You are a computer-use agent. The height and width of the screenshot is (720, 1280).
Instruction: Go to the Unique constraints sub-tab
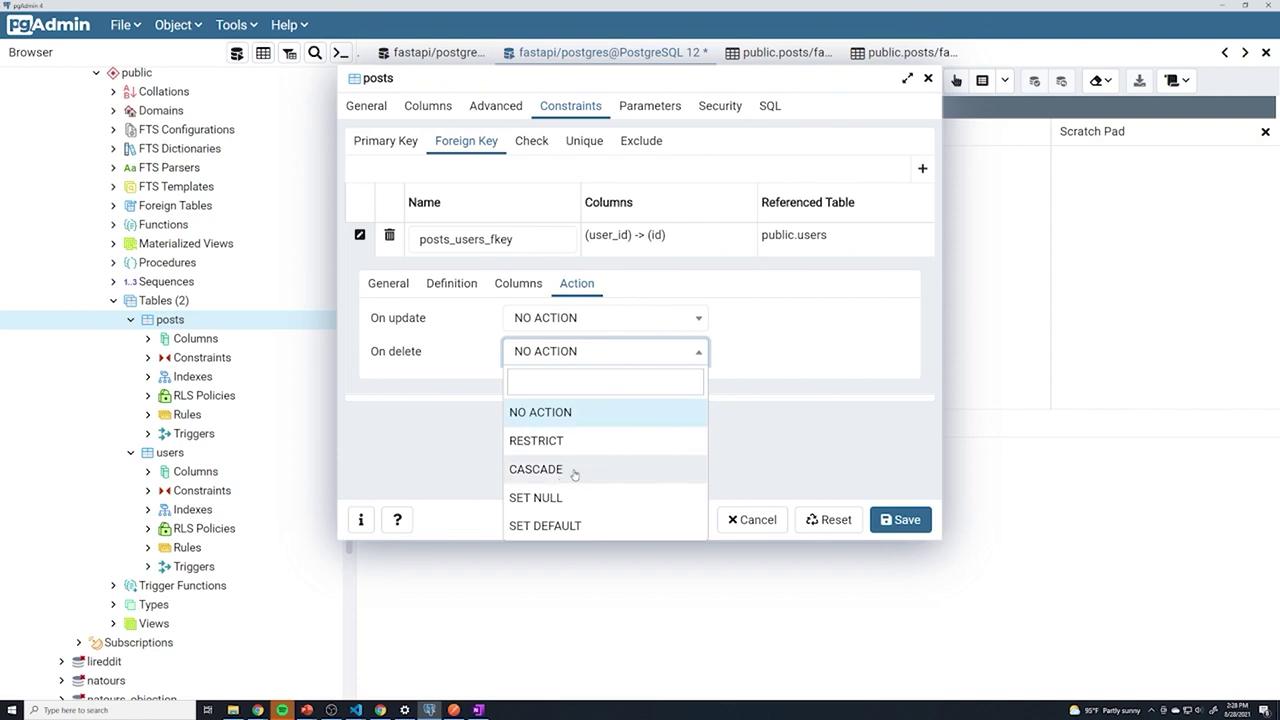click(x=584, y=141)
